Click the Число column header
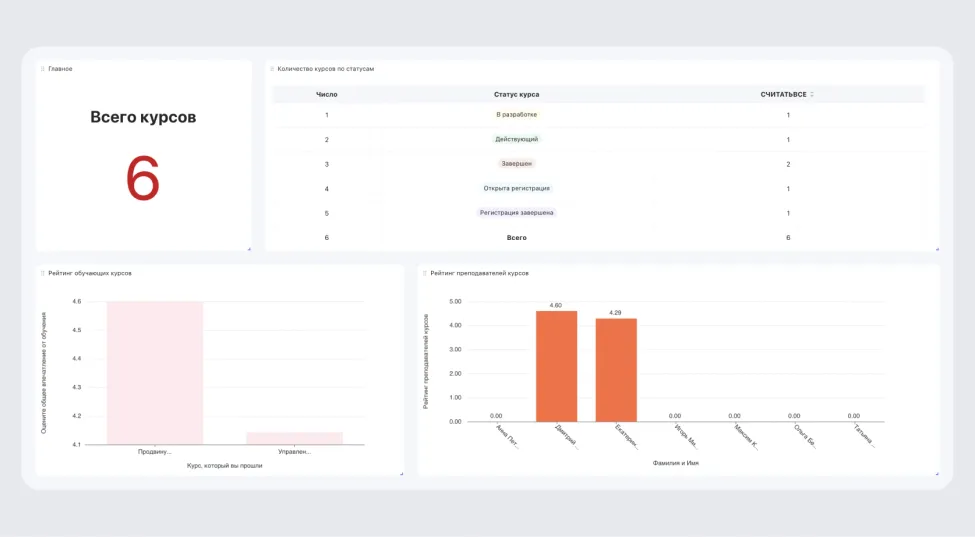 tap(326, 95)
